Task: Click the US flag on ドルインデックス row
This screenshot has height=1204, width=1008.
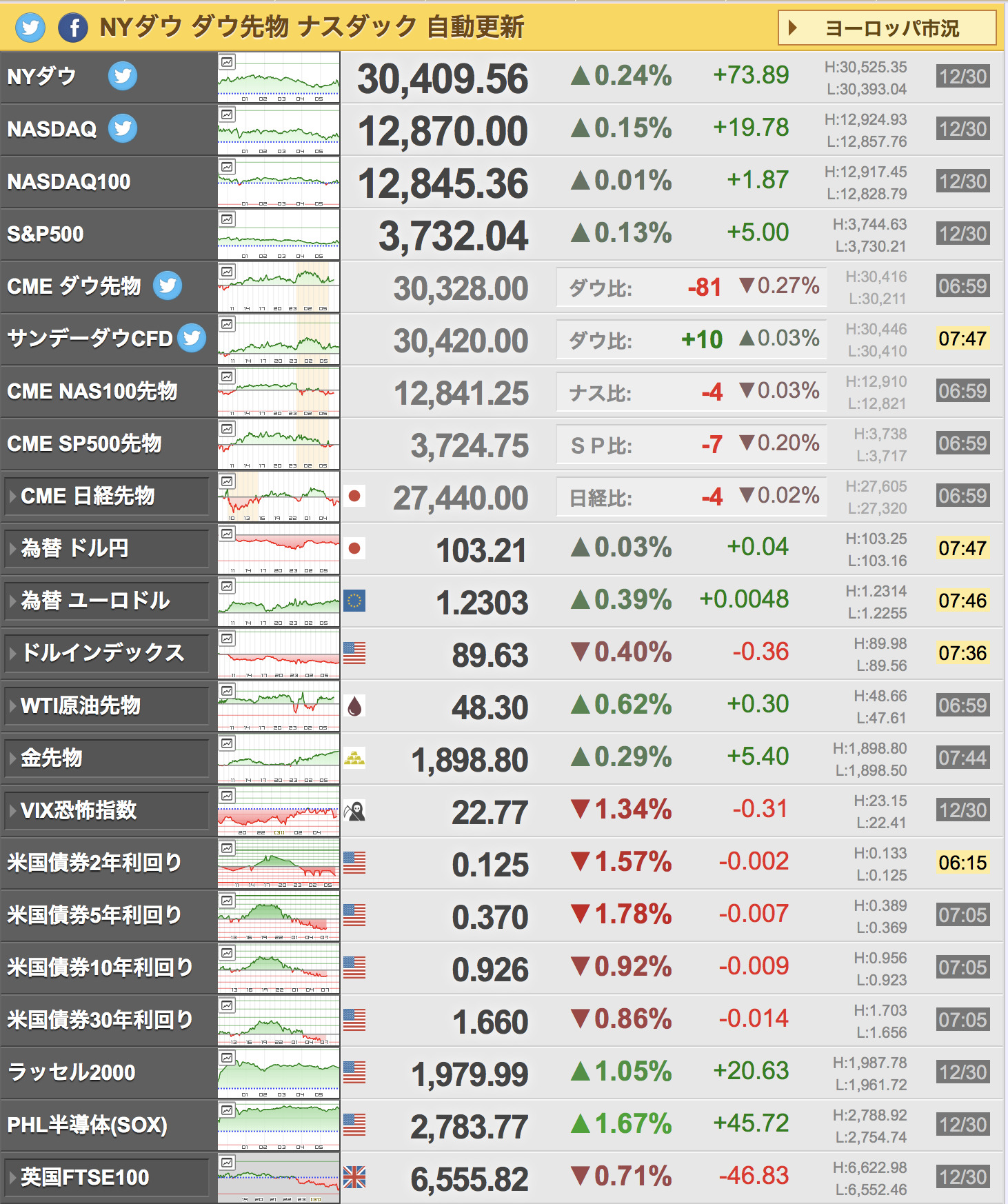Action: [x=354, y=653]
